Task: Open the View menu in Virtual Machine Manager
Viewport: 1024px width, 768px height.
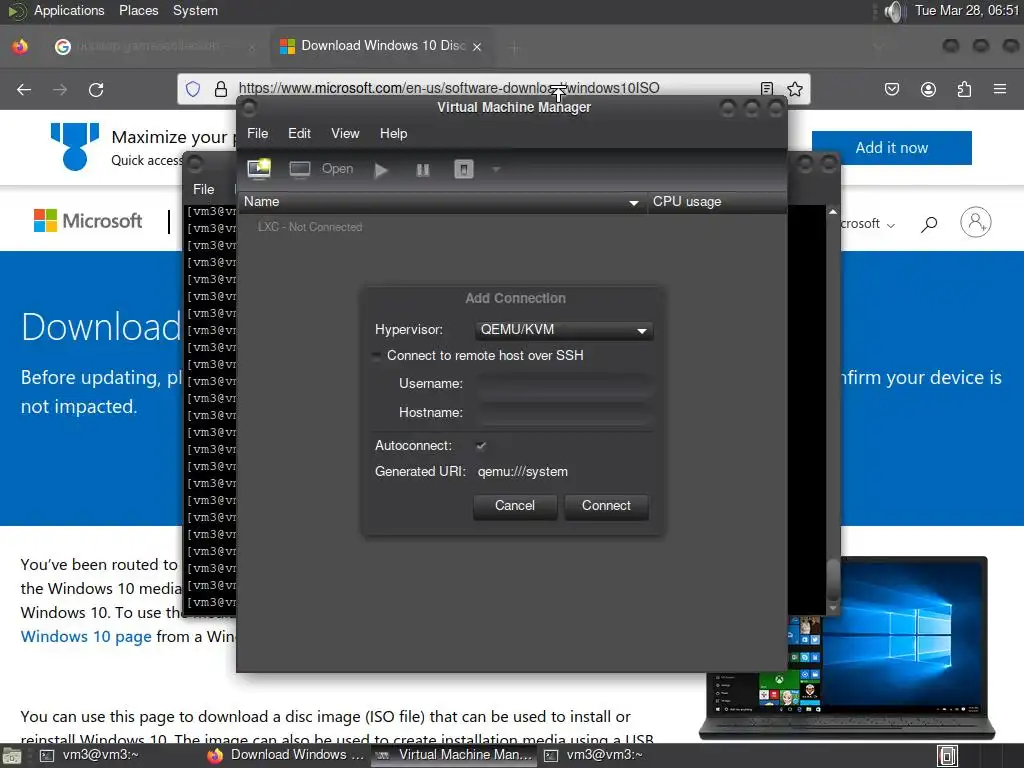Action: point(345,133)
